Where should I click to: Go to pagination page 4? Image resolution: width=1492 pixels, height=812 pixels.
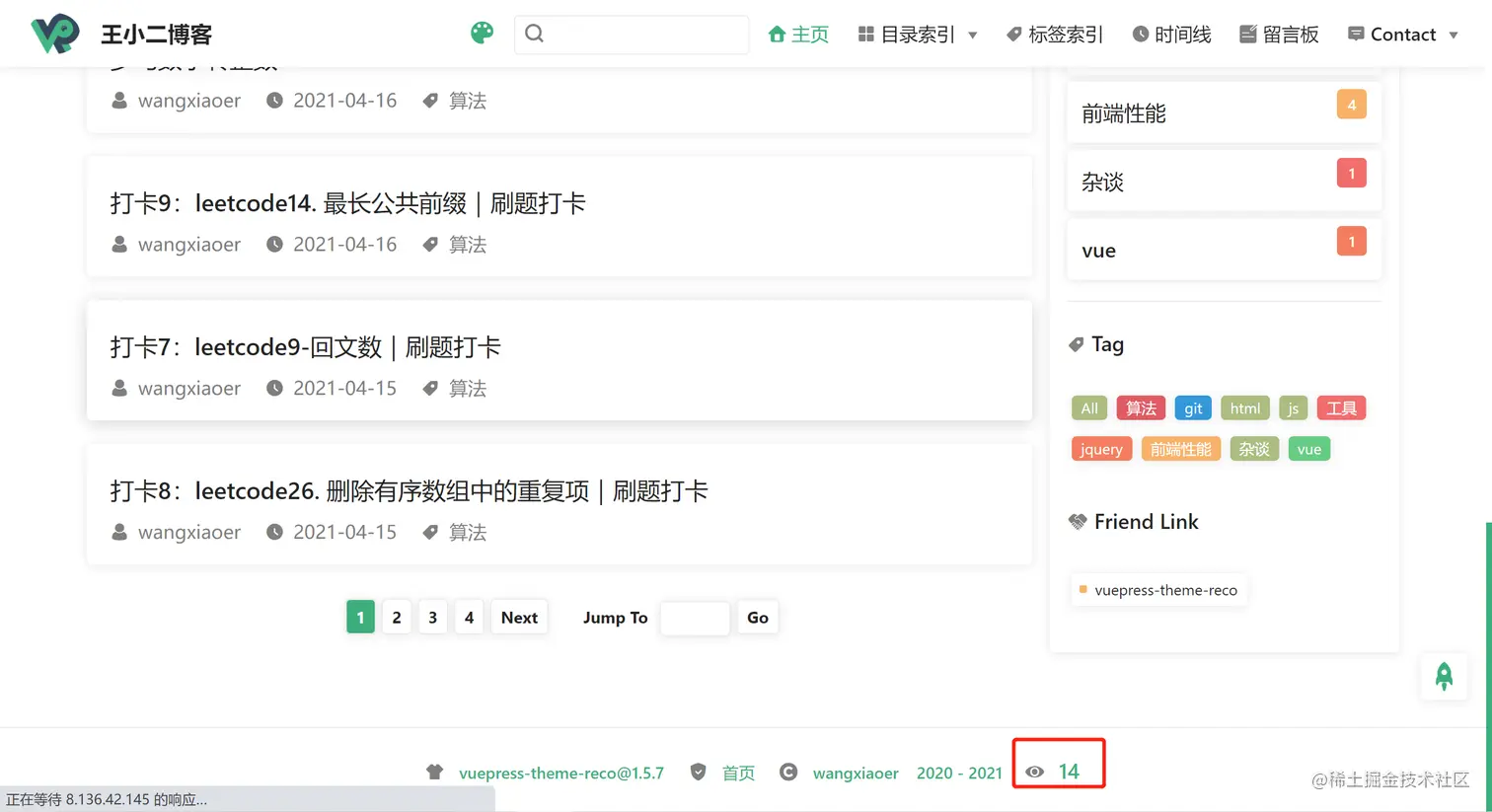[x=469, y=618]
